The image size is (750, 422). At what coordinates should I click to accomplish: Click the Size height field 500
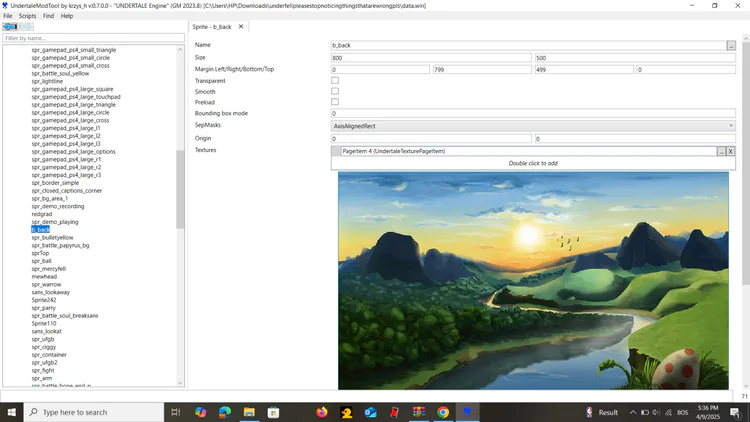pyautogui.click(x=635, y=58)
